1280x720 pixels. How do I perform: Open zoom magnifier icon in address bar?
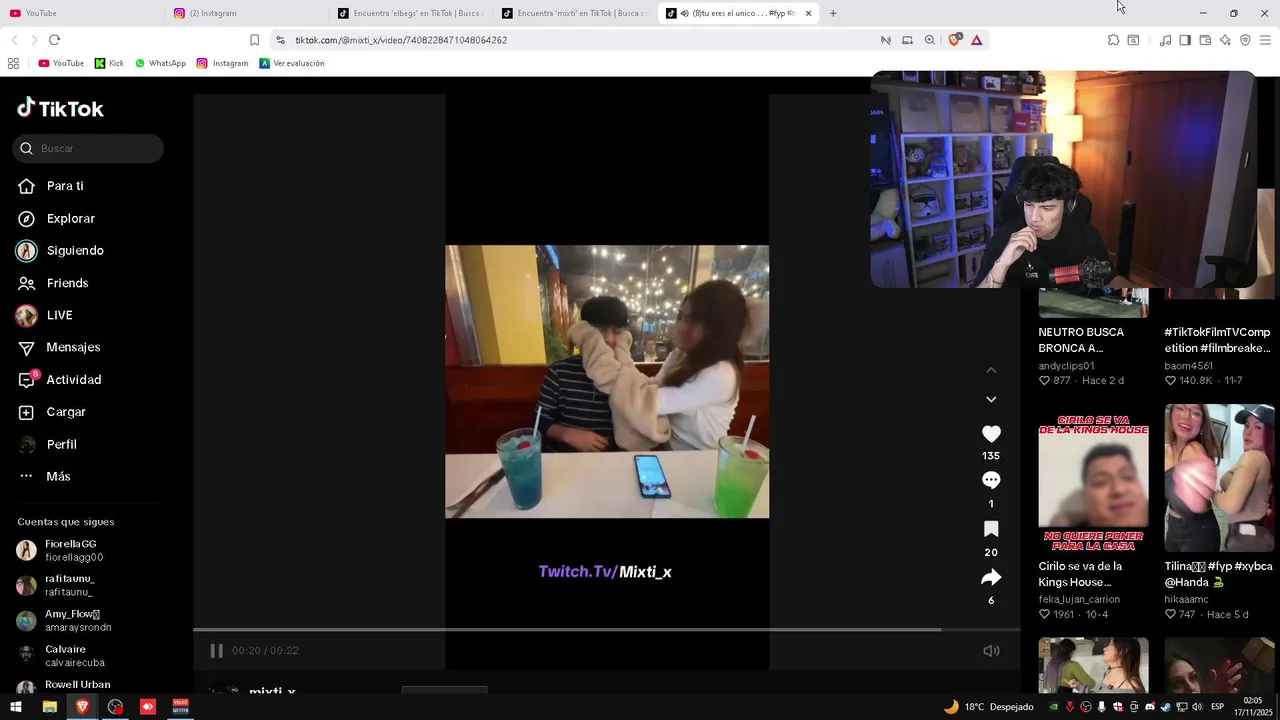(x=930, y=40)
